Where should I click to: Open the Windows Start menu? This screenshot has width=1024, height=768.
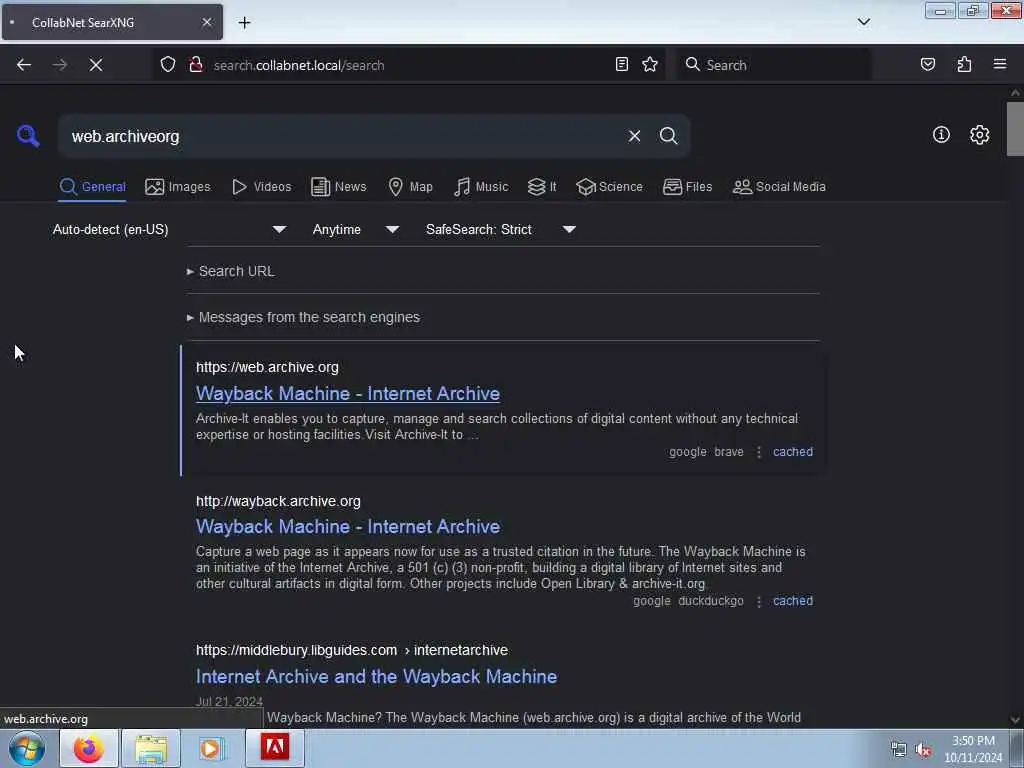(x=27, y=748)
